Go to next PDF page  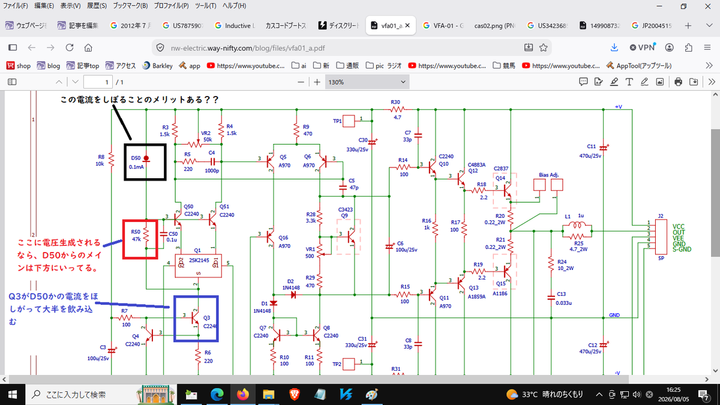(75, 82)
